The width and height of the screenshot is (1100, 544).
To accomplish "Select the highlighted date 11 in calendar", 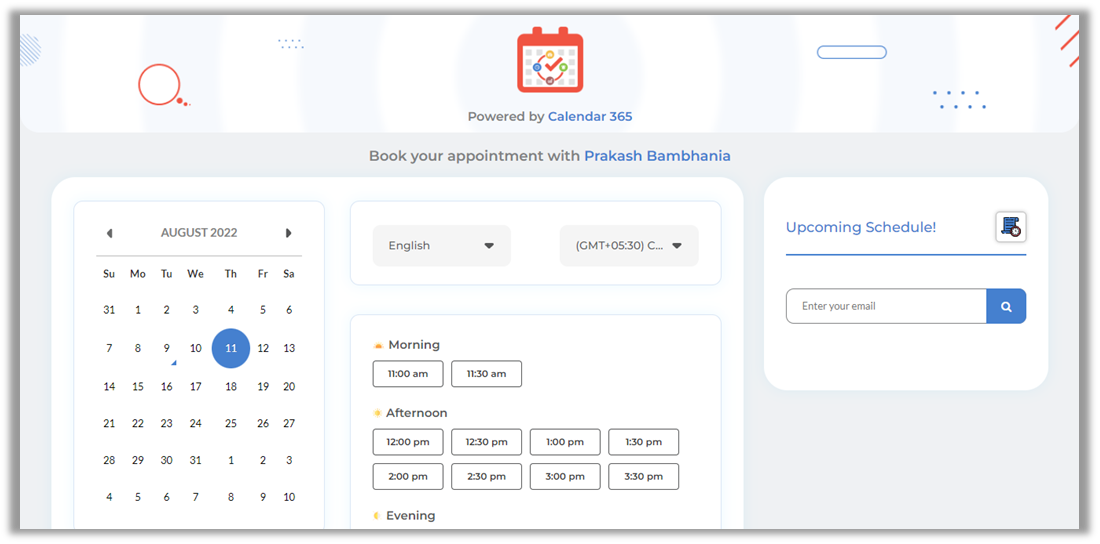I will tap(231, 348).
